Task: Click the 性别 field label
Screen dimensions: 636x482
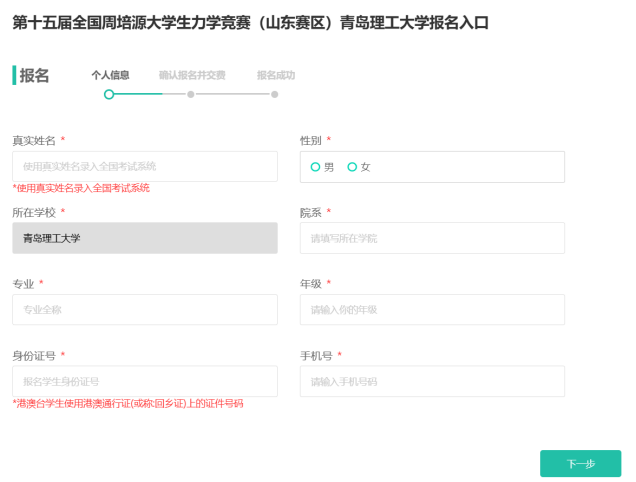Action: (311, 140)
